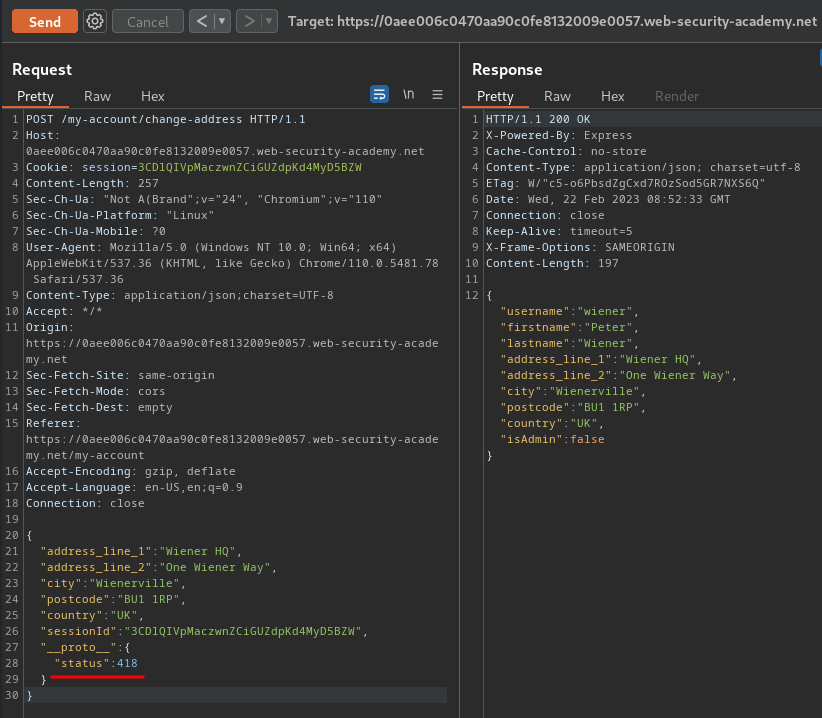Image resolution: width=822 pixels, height=718 pixels.
Task: Click Sec-Ch-Ua-Platform: "Linux" header
Action: [x=120, y=215]
